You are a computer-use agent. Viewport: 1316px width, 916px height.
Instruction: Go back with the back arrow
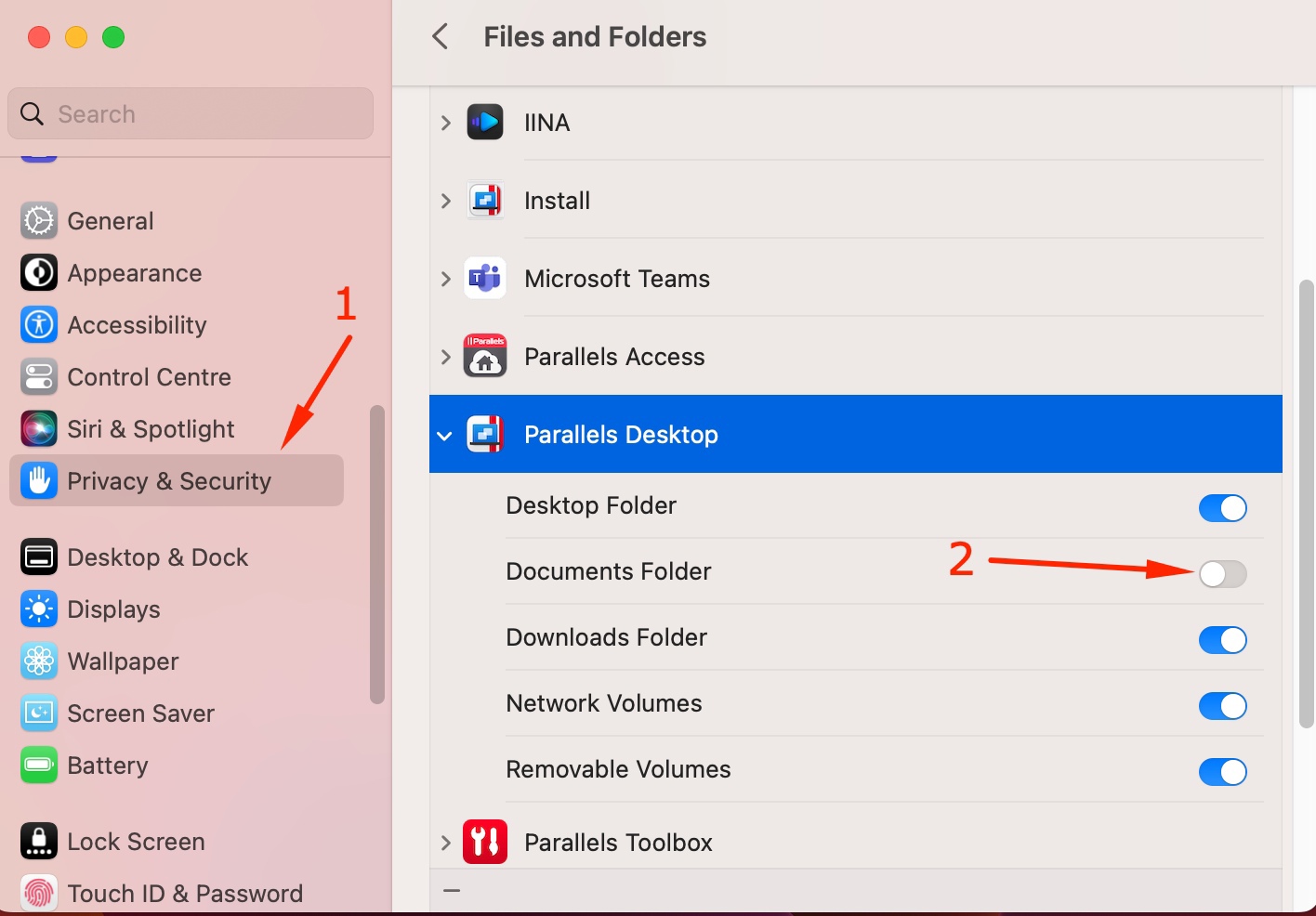point(441,37)
